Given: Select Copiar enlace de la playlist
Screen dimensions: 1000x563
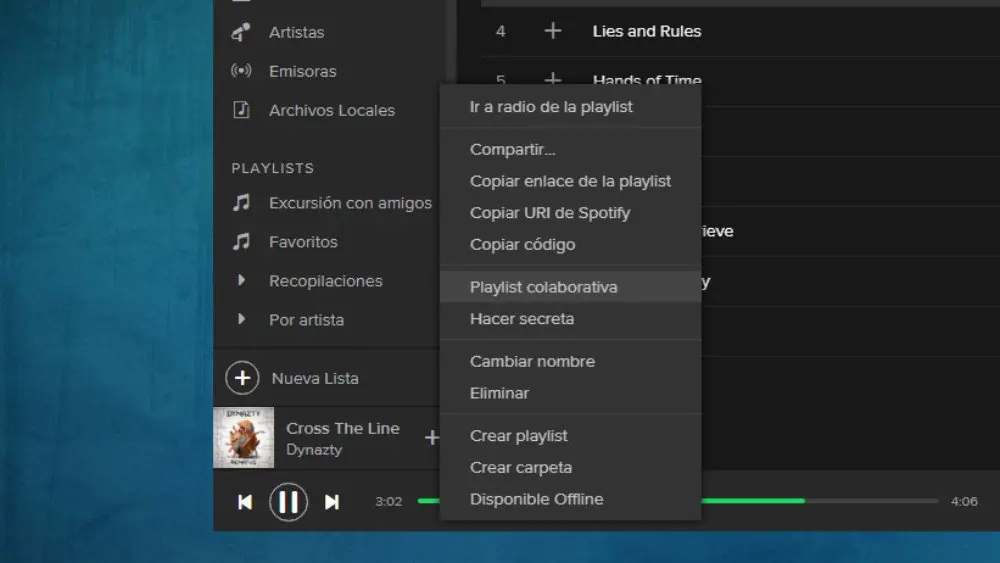Looking at the screenshot, I should click(x=571, y=181).
